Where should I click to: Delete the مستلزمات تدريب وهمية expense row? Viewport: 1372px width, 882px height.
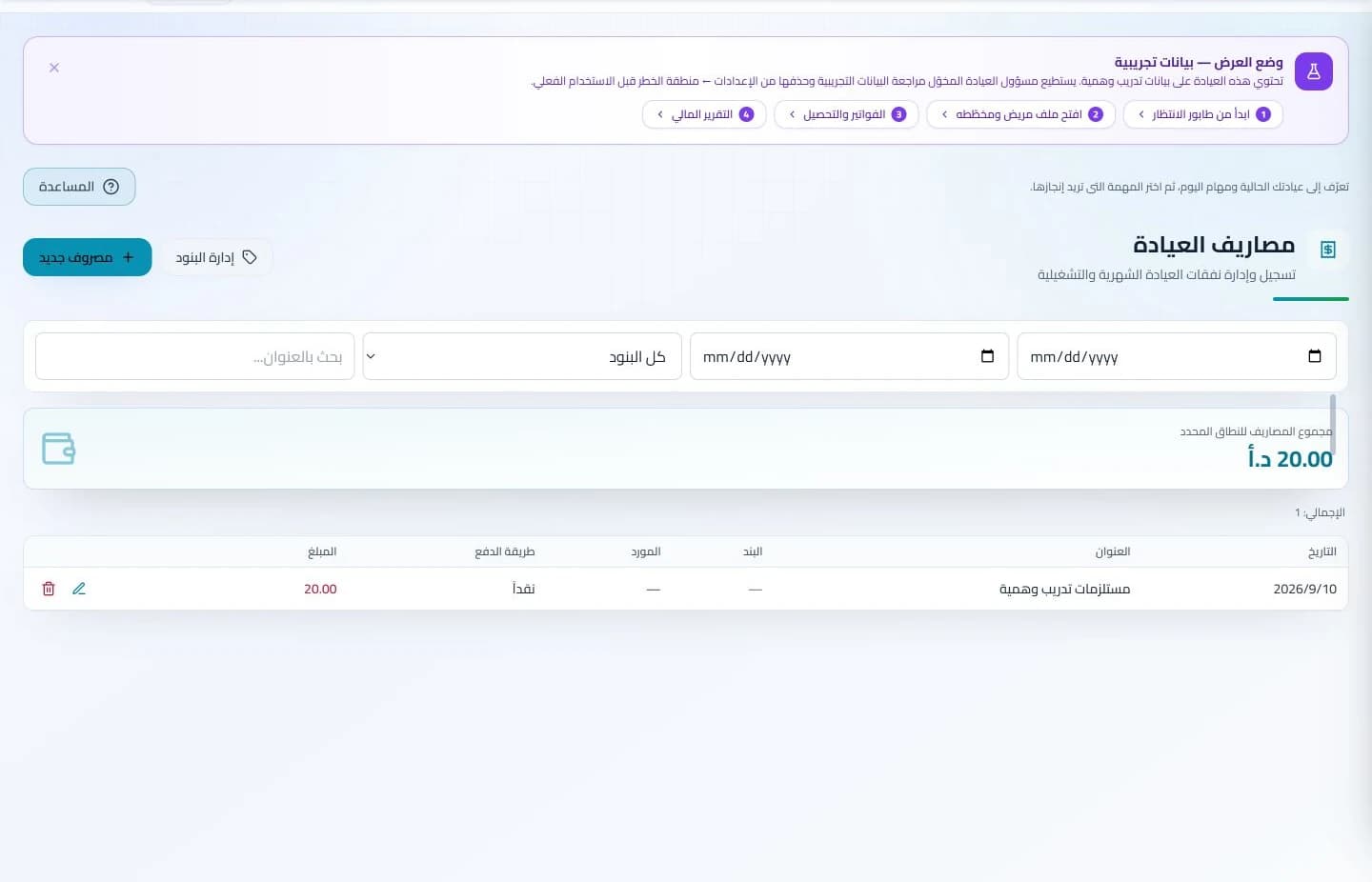49,589
